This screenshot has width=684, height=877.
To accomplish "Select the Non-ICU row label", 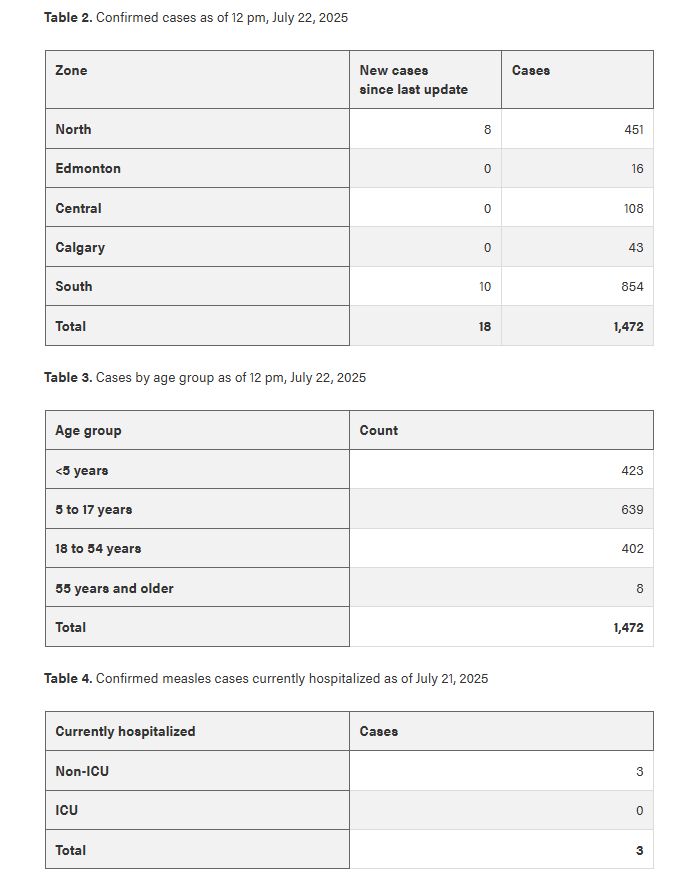I will (x=82, y=771).
